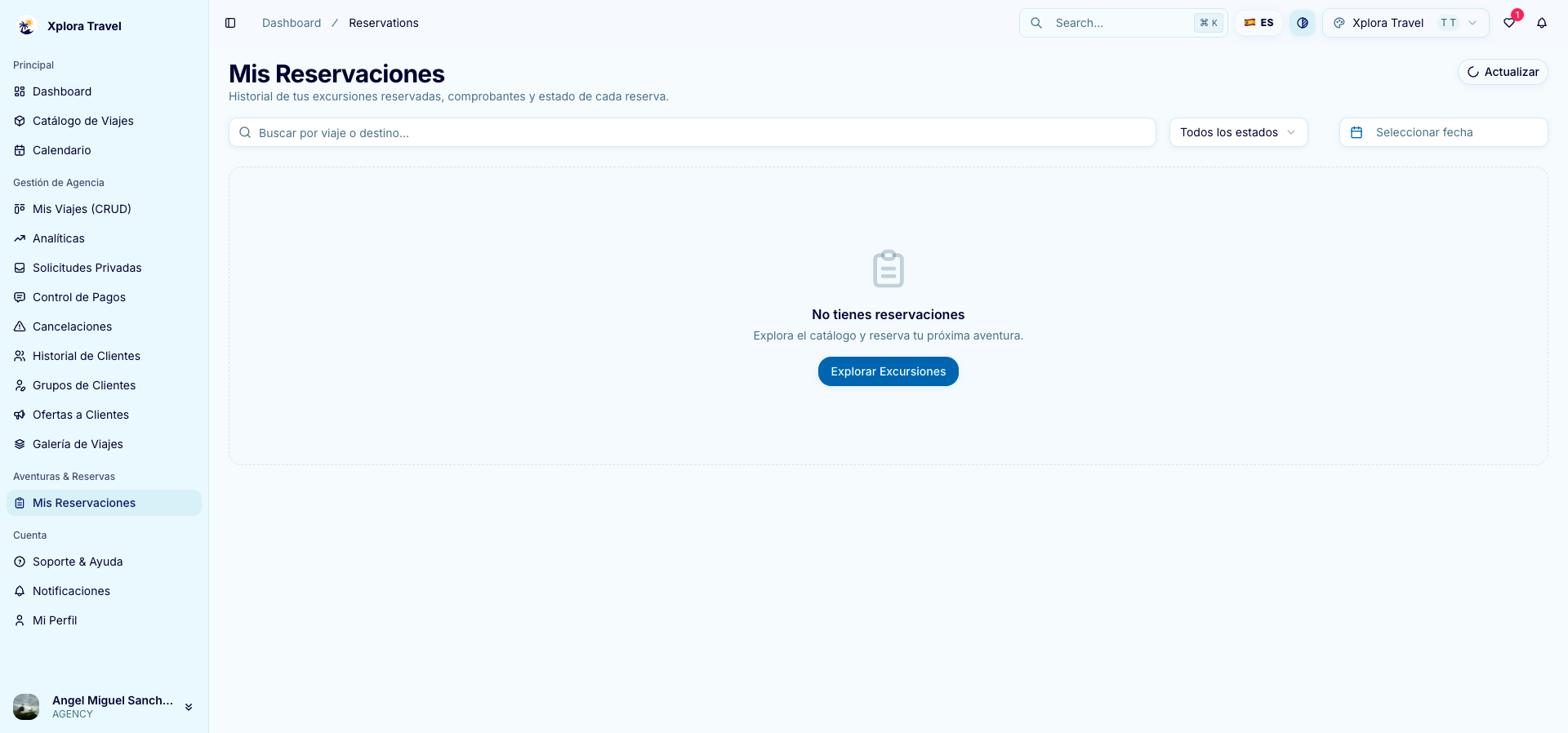The height and width of the screenshot is (733, 1568).
Task: Click the Dashboard breadcrumb link
Action: [292, 23]
